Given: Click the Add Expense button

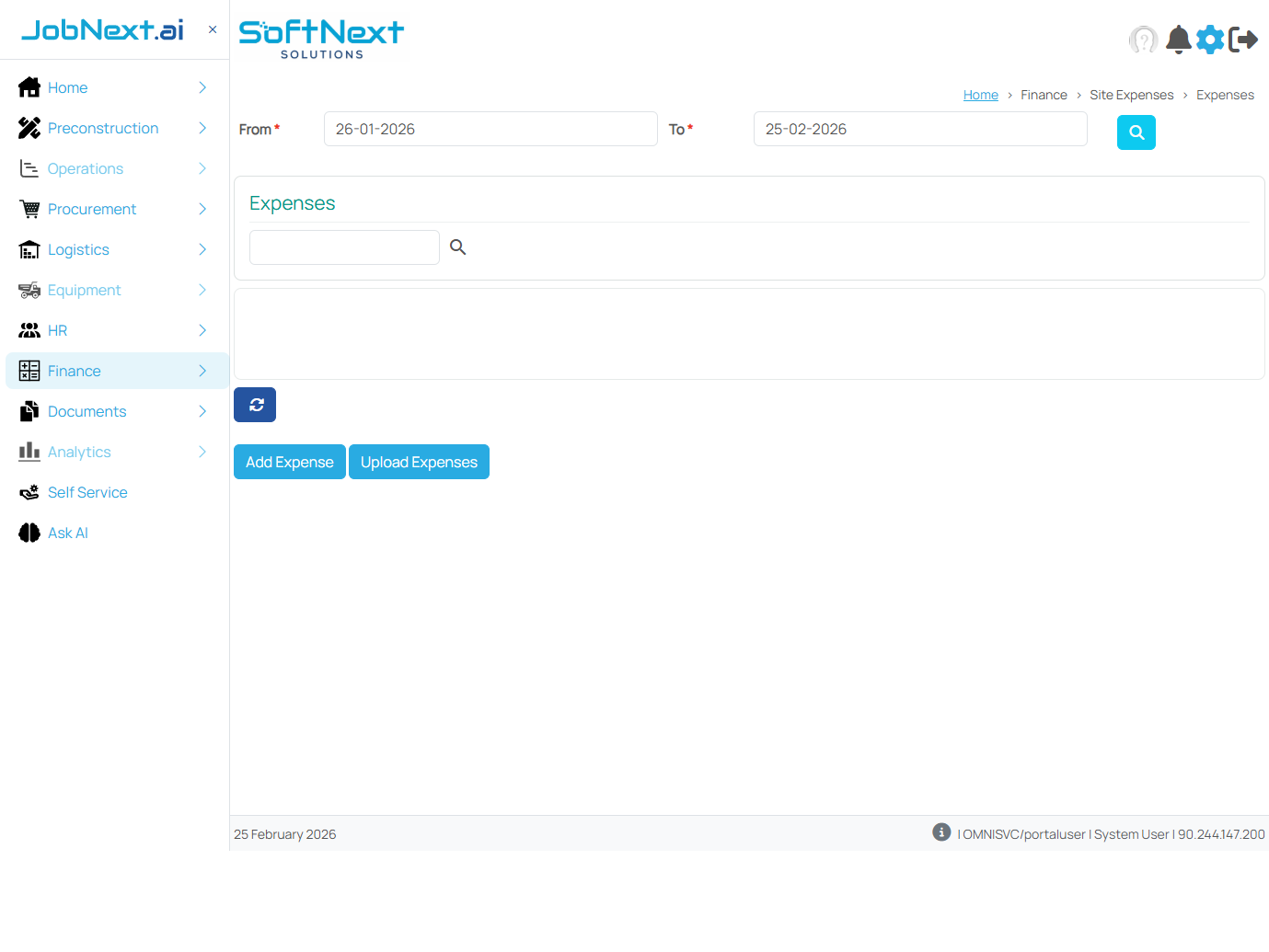Looking at the screenshot, I should [289, 462].
